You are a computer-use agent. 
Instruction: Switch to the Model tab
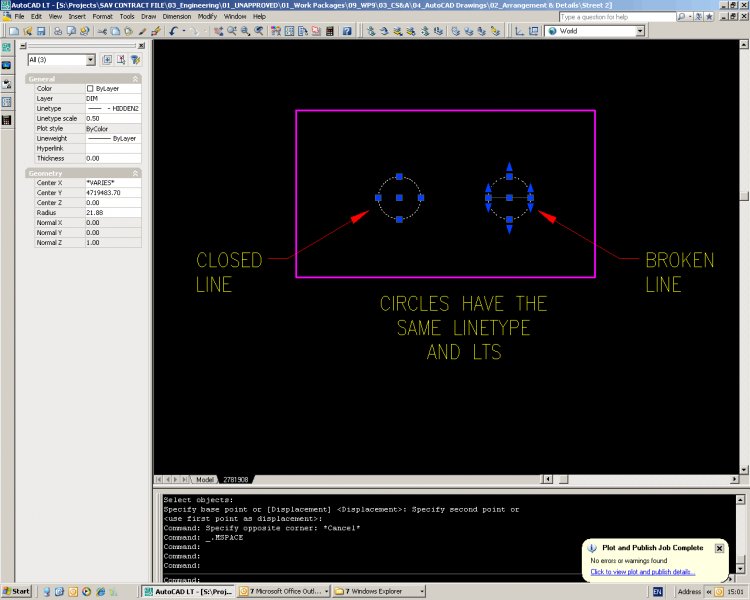point(204,480)
